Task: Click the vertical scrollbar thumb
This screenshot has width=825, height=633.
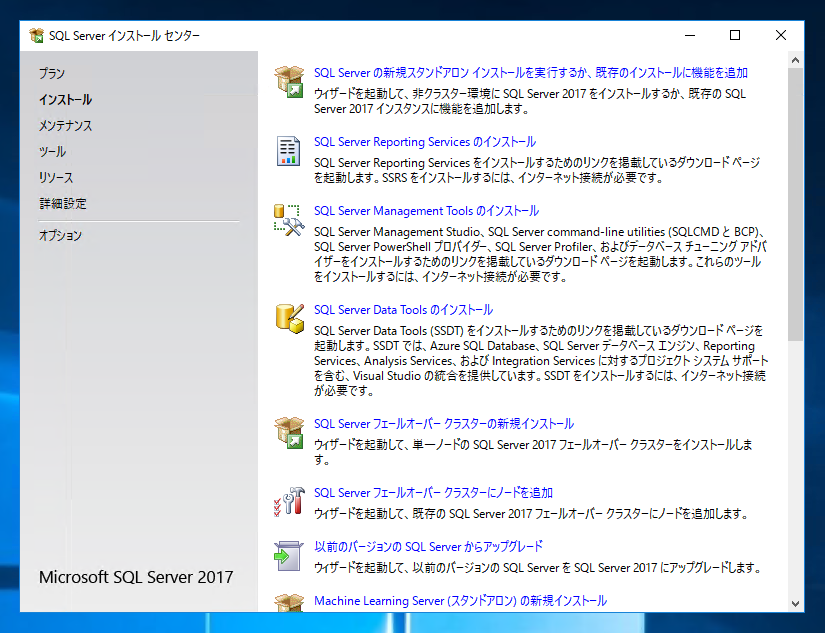Action: click(796, 205)
